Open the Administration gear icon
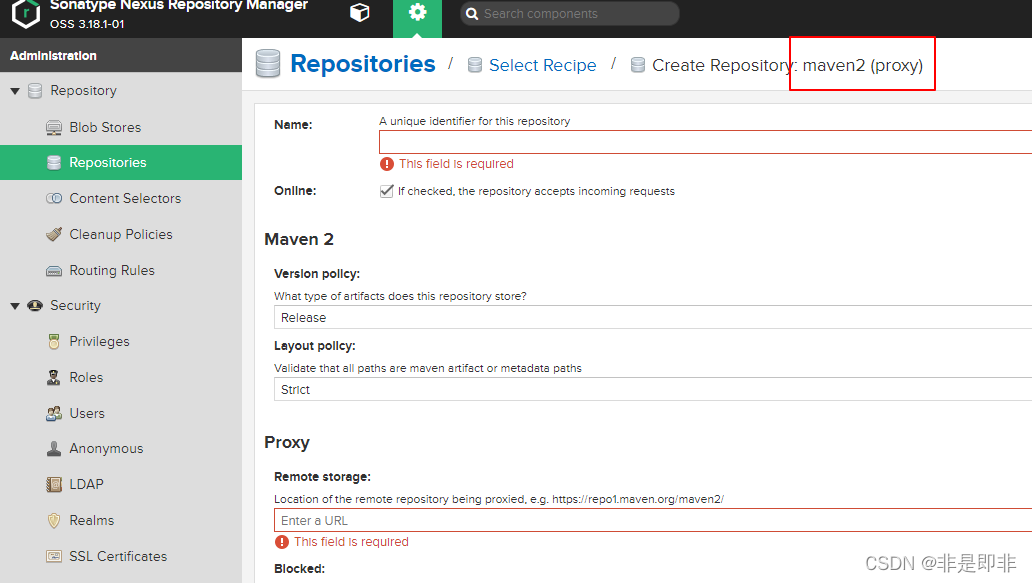 point(417,13)
